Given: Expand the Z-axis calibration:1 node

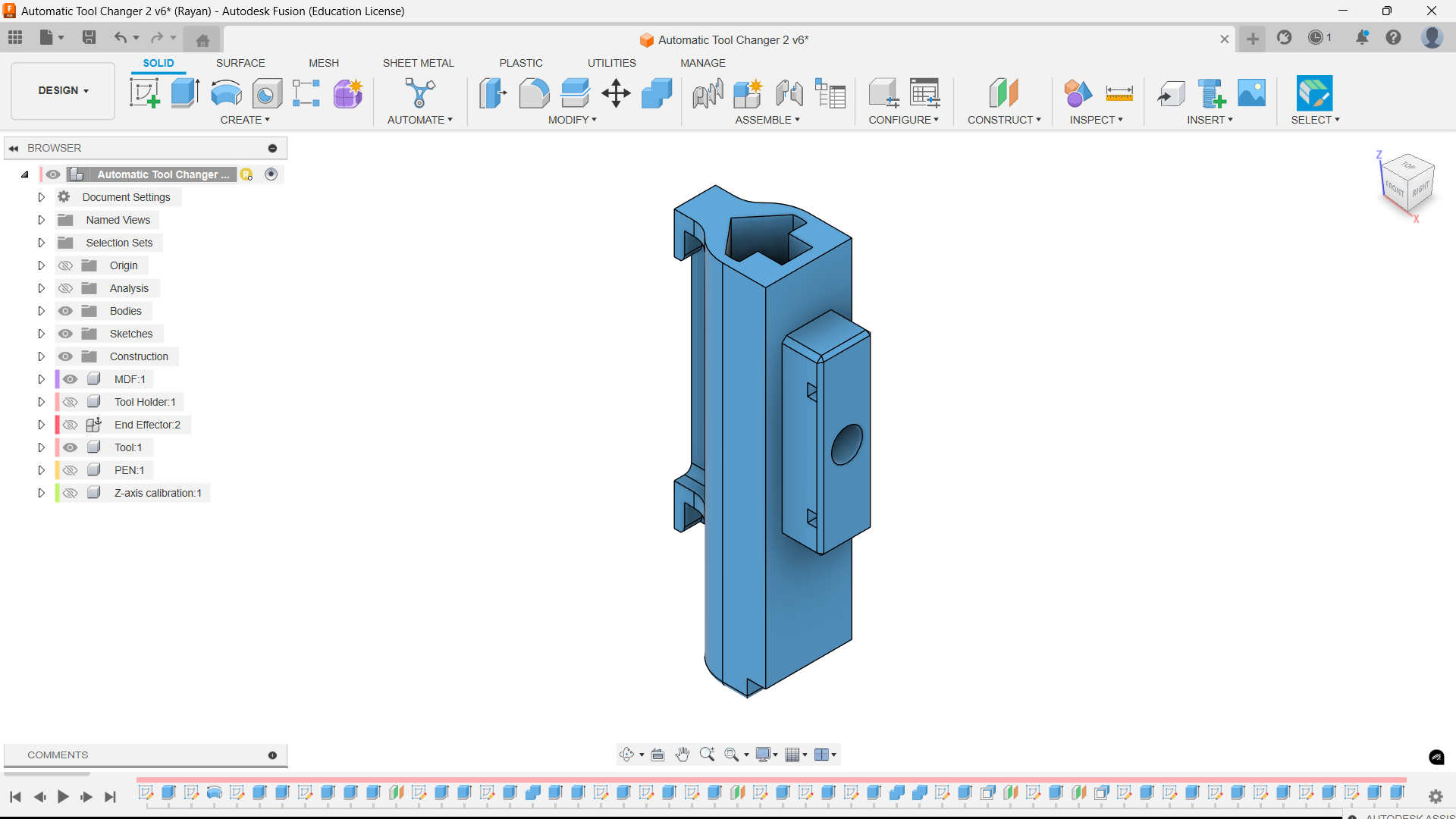Looking at the screenshot, I should click(x=42, y=493).
